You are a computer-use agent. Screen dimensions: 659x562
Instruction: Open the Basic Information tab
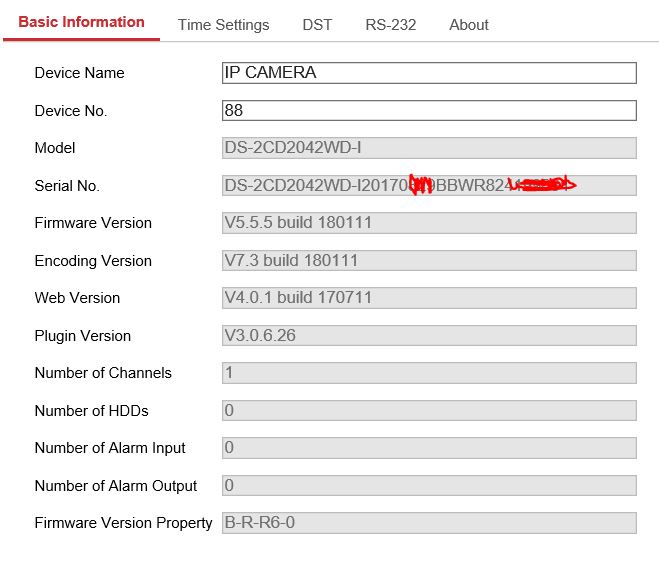[x=81, y=22]
